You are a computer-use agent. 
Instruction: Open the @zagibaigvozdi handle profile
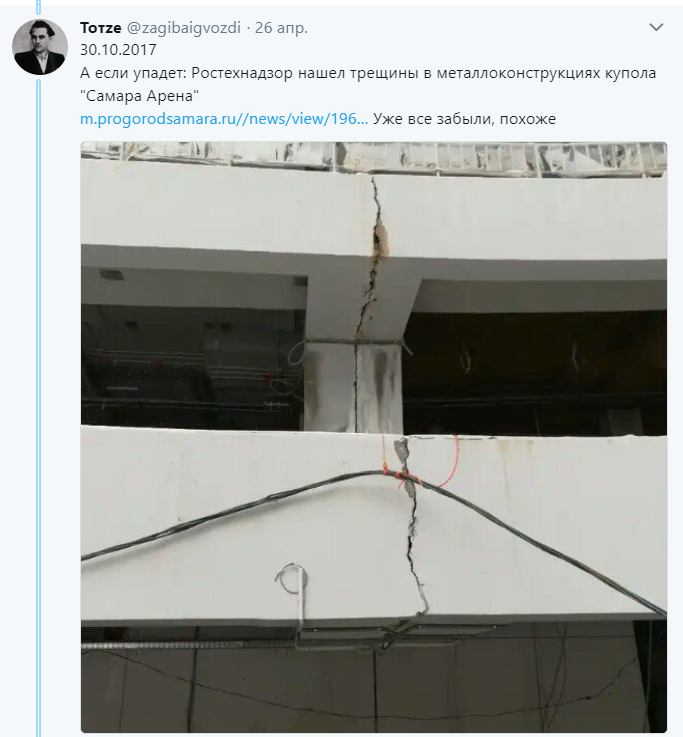click(184, 28)
